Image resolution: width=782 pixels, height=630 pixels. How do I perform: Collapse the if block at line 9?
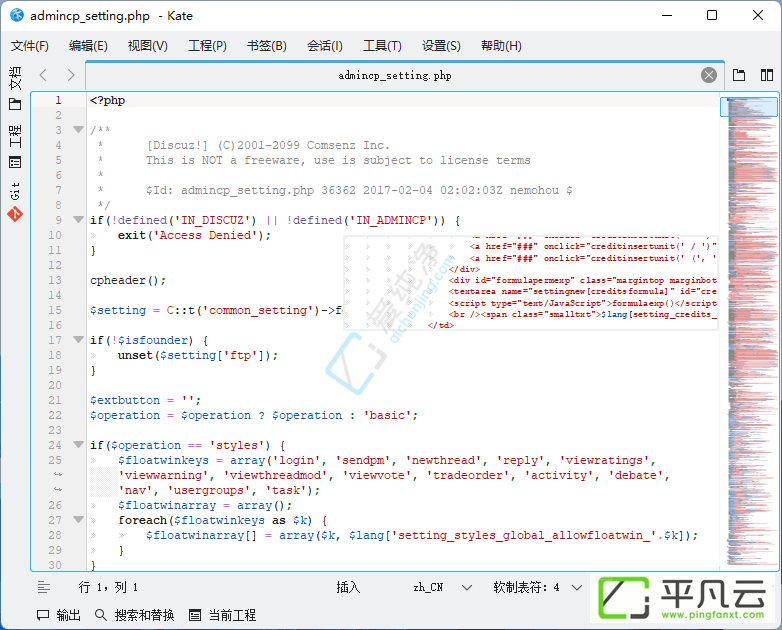[78, 219]
